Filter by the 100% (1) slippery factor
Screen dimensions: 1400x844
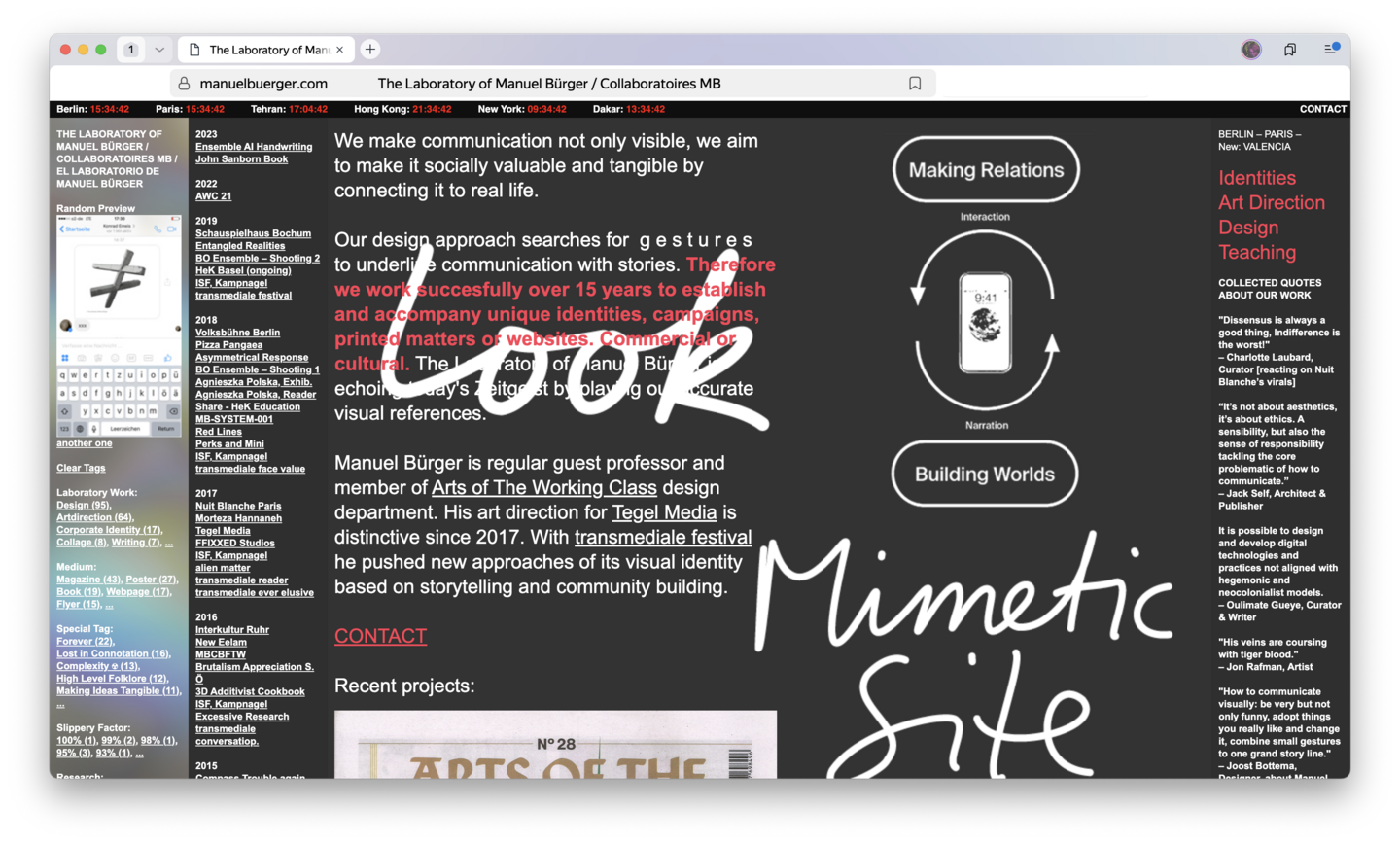pos(77,741)
